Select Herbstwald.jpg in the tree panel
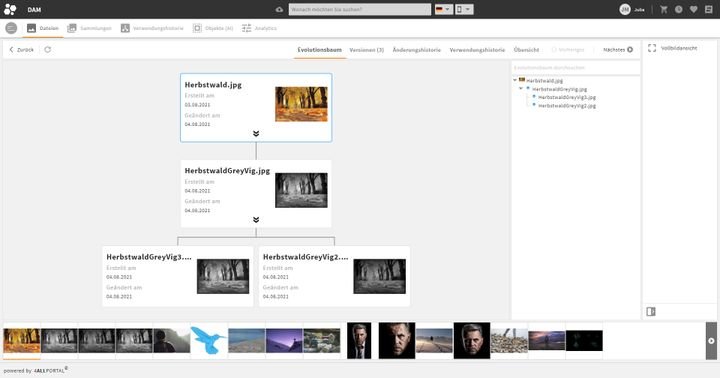Image resolution: width=720 pixels, height=378 pixels. pos(544,80)
